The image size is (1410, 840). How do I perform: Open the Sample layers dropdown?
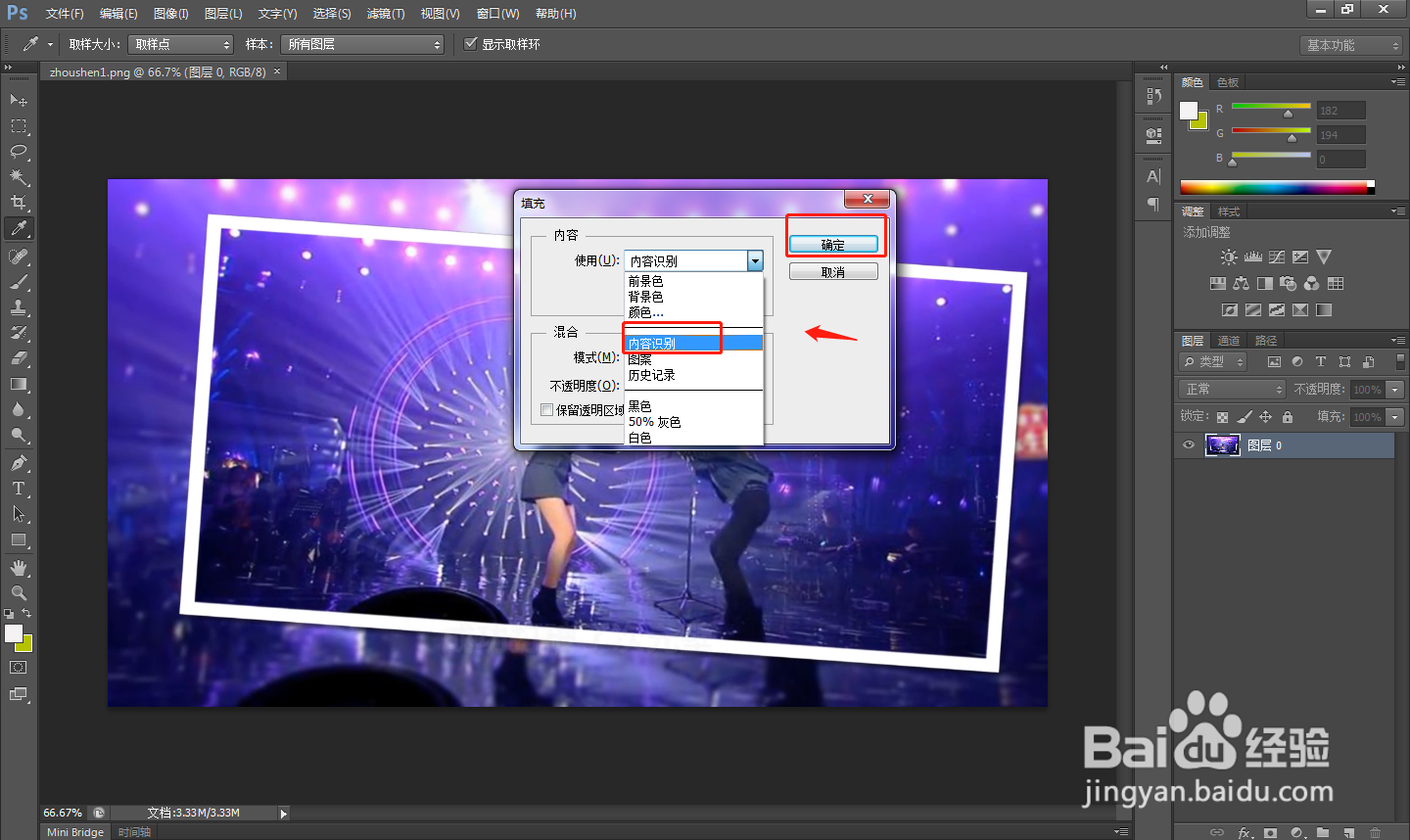tap(362, 44)
